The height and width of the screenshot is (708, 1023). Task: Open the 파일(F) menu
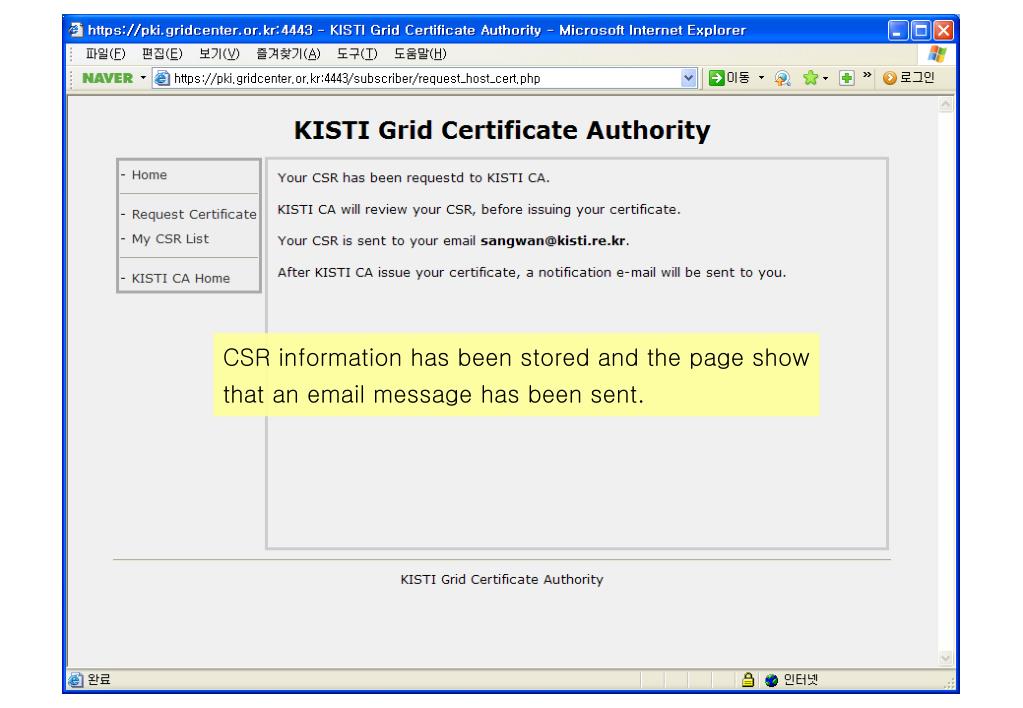pyautogui.click(x=105, y=54)
